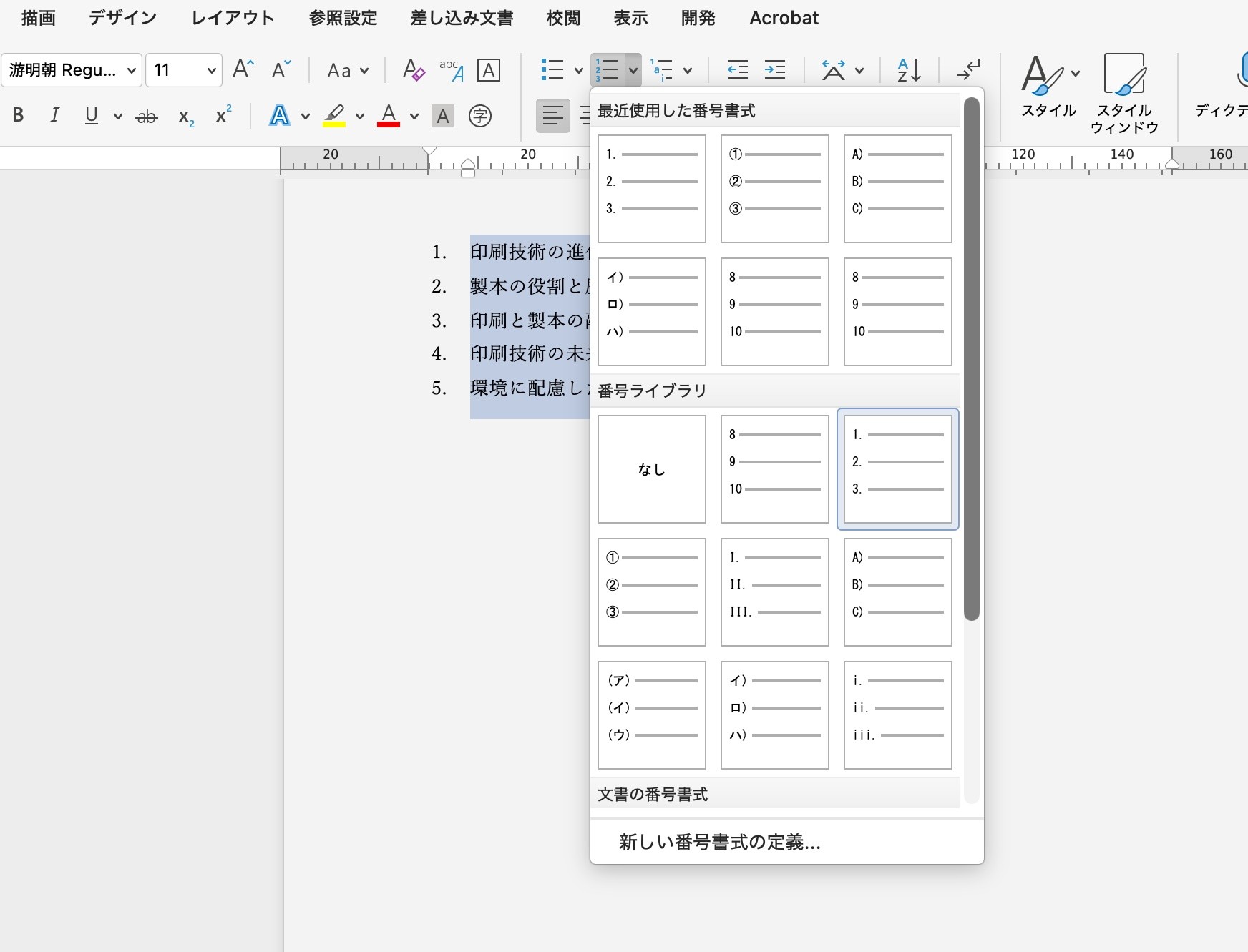Viewport: 1248px width, 952px height.
Task: Sort the selected text A to Z
Action: tap(909, 69)
